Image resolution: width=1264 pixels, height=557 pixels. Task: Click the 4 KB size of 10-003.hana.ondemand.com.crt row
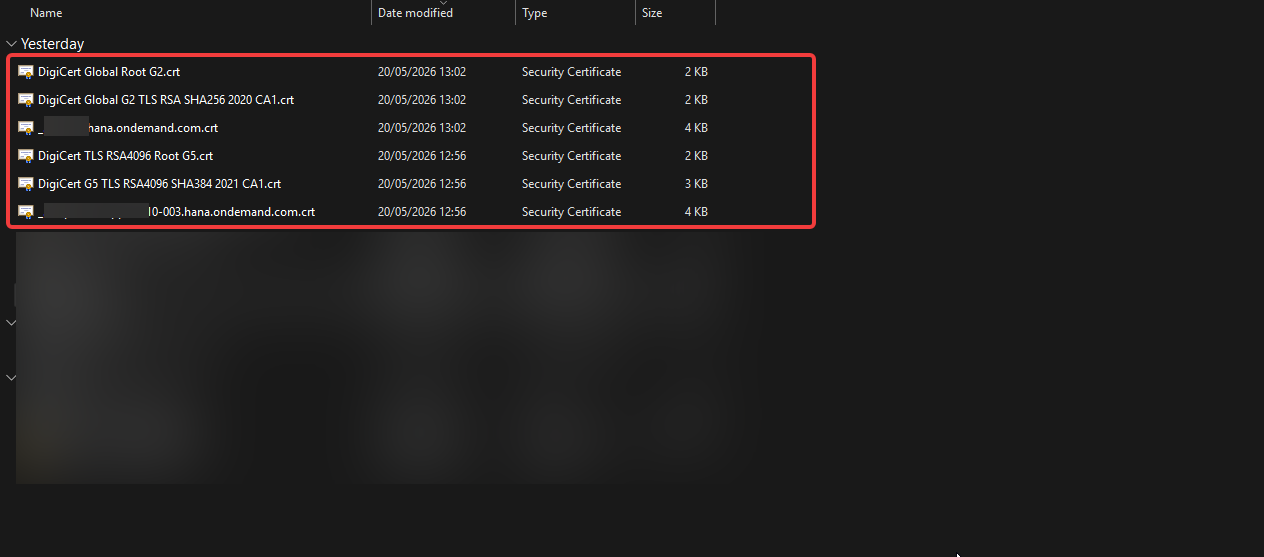click(x=696, y=212)
